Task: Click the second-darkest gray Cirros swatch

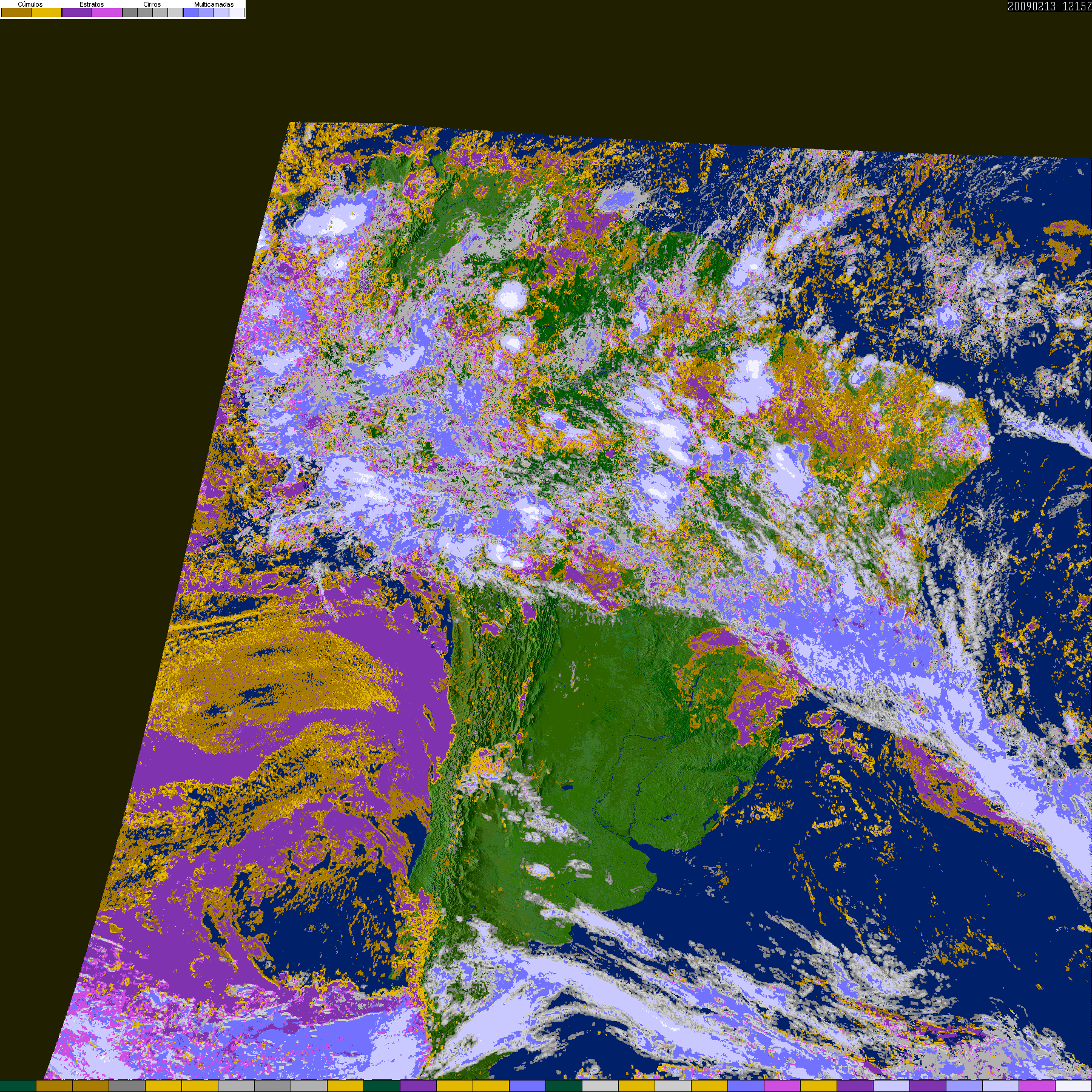Action: tap(145, 12)
